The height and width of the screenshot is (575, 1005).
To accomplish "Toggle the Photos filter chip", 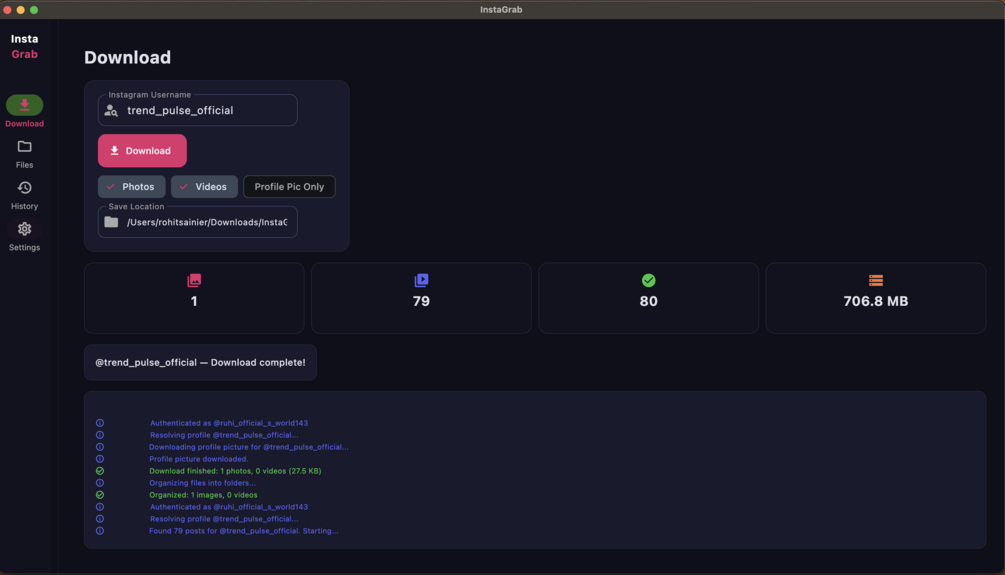I will click(131, 187).
